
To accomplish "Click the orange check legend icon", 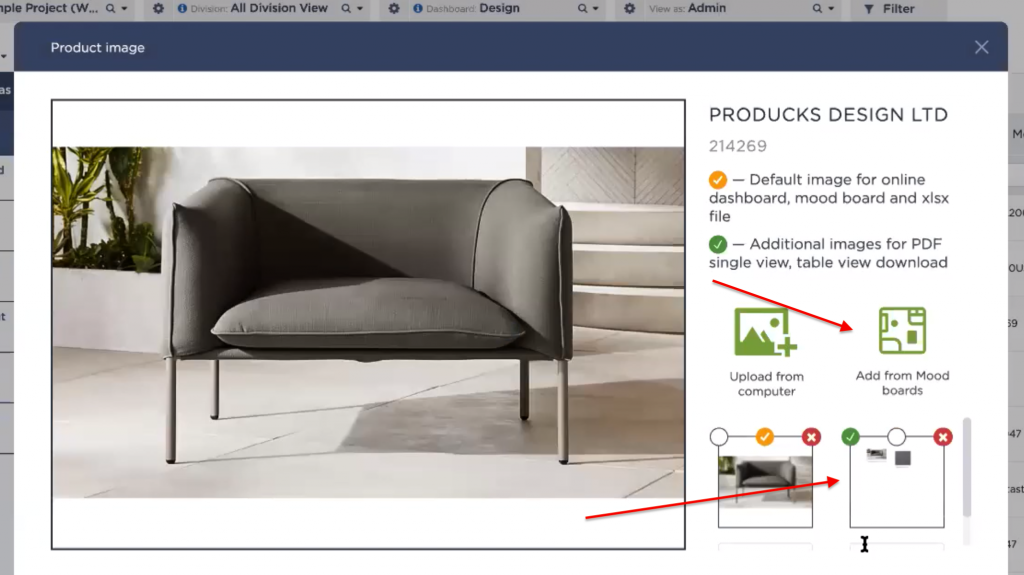I will pos(718,180).
